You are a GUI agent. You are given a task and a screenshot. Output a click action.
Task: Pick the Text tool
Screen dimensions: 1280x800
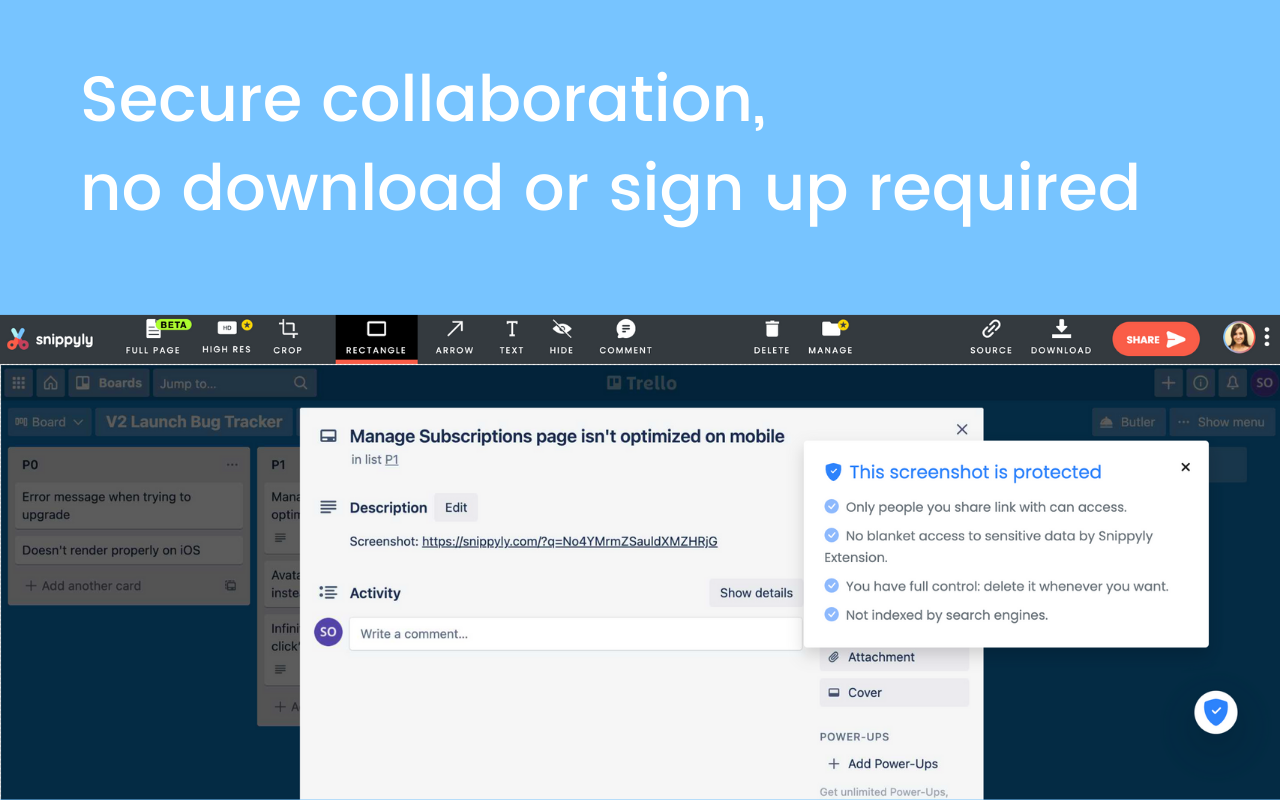click(512, 338)
